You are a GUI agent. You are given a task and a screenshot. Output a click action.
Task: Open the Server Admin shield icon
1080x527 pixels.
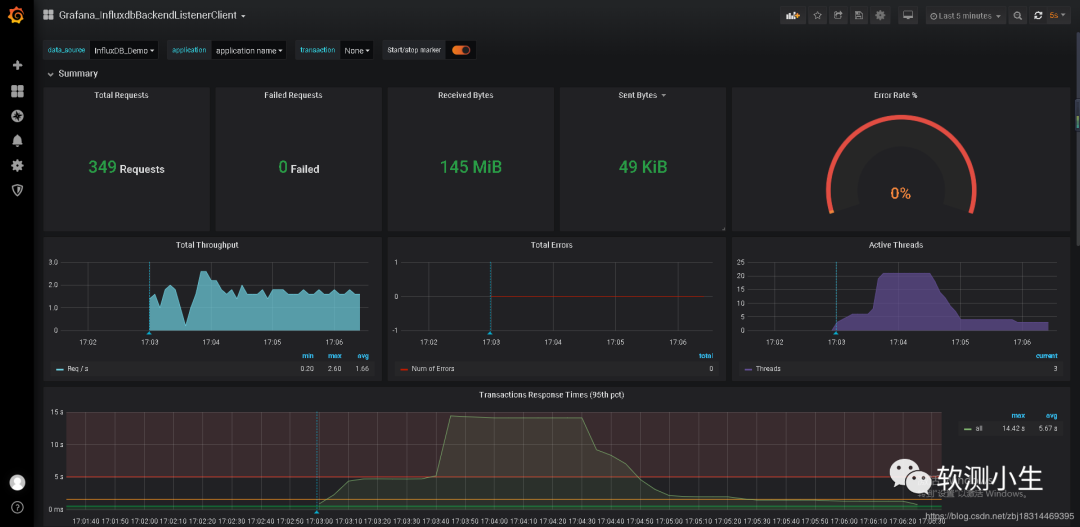pyautogui.click(x=17, y=190)
